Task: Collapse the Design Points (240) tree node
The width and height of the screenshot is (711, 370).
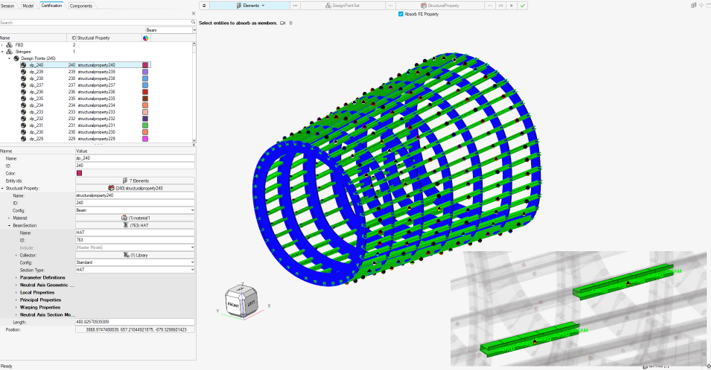Action: 9,58
